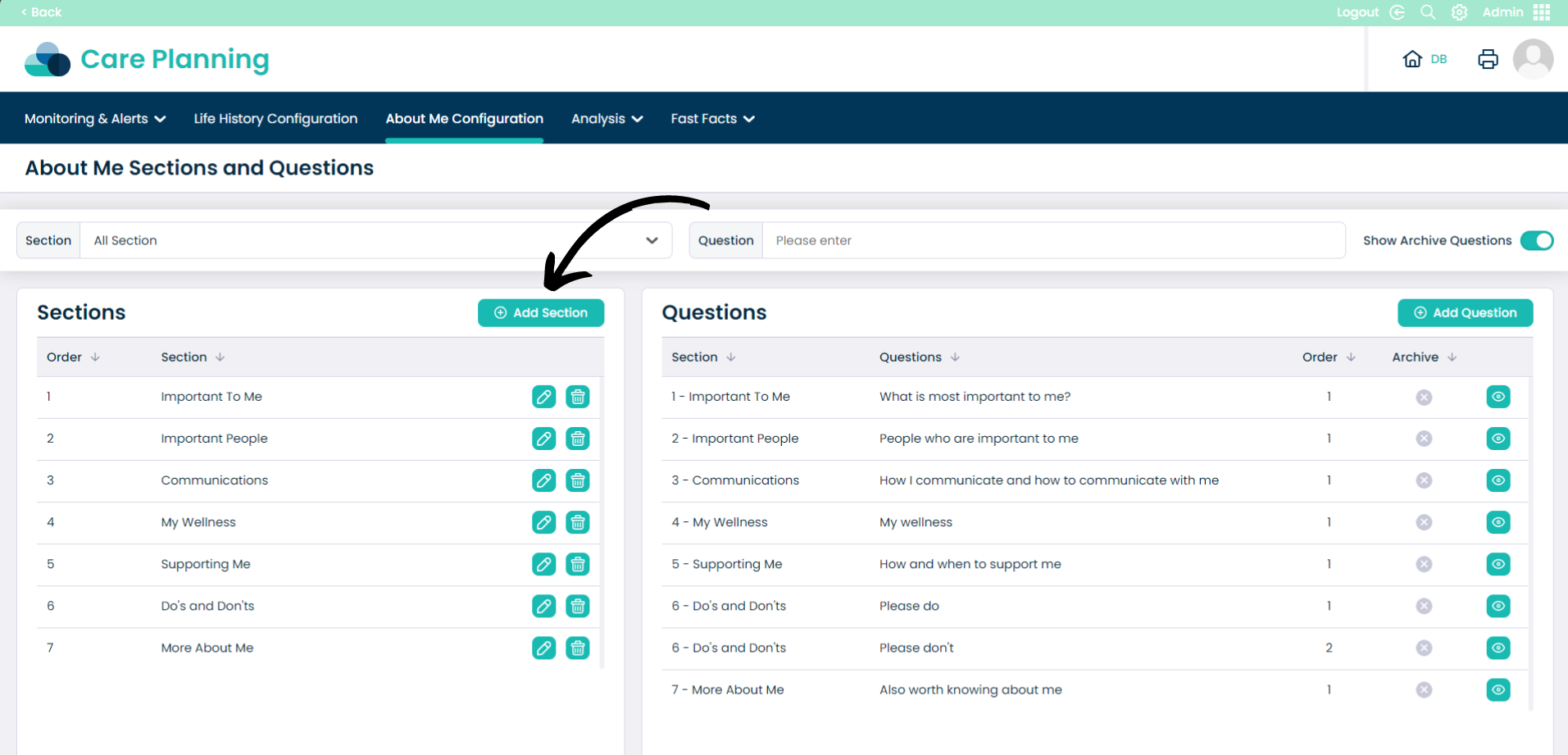
Task: Edit the Important To Me section
Action: click(x=543, y=397)
